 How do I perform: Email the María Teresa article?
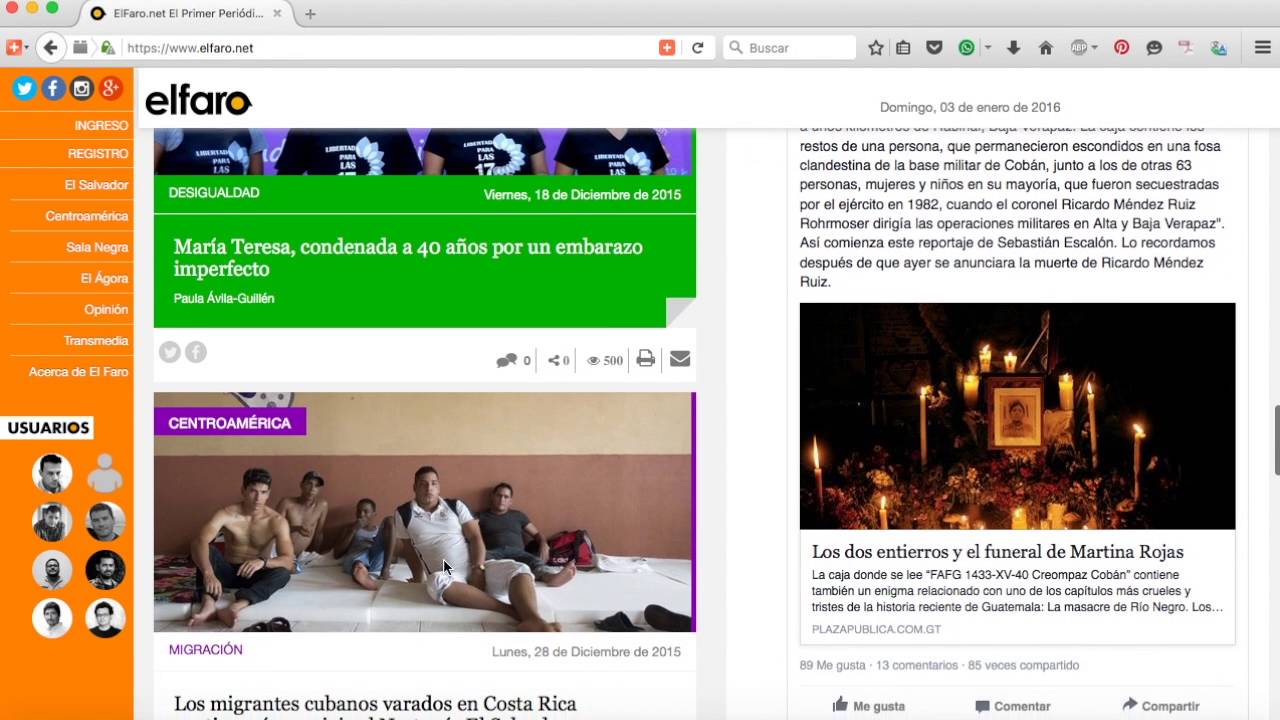click(680, 359)
